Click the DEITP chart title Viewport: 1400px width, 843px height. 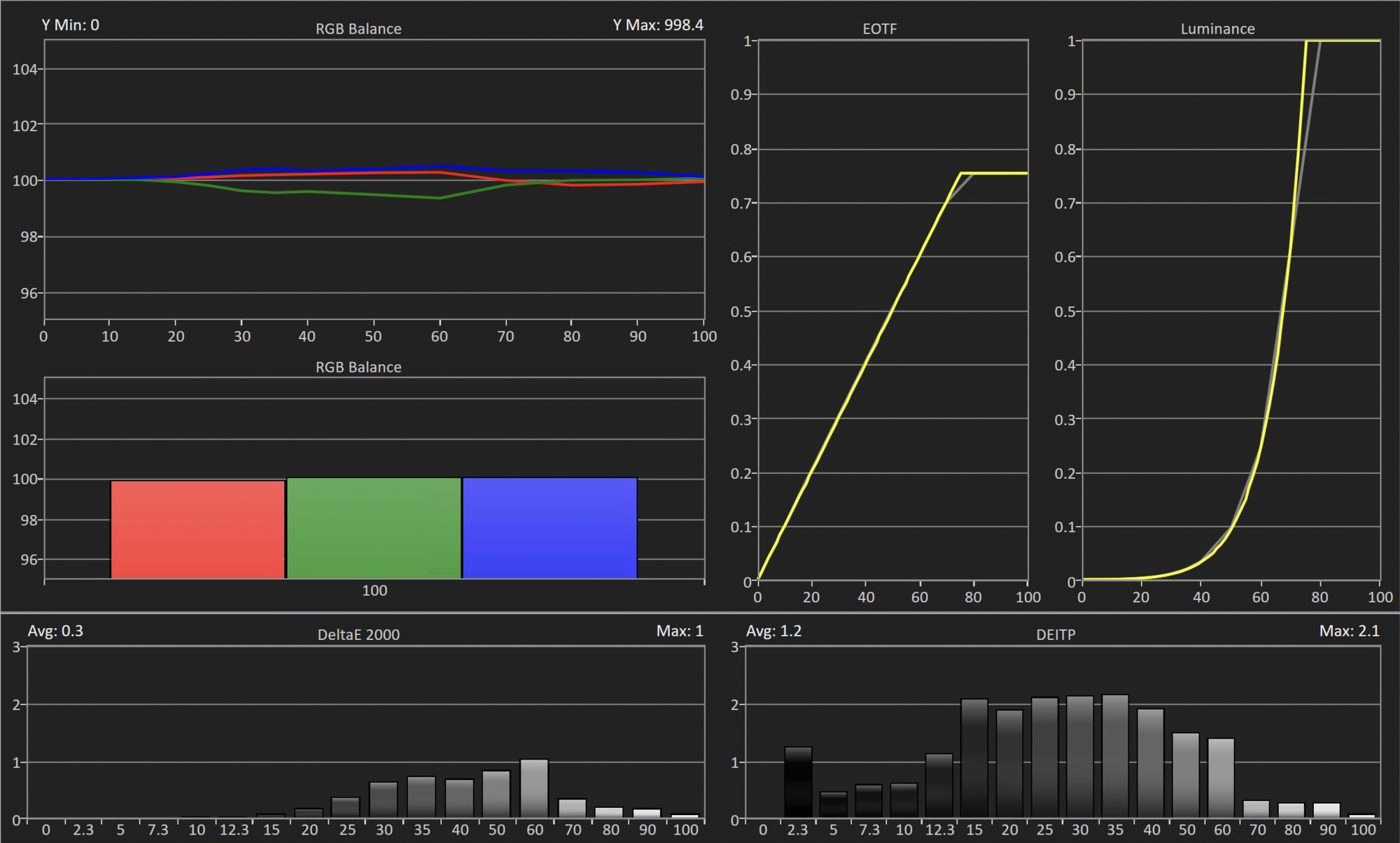[x=1055, y=634]
